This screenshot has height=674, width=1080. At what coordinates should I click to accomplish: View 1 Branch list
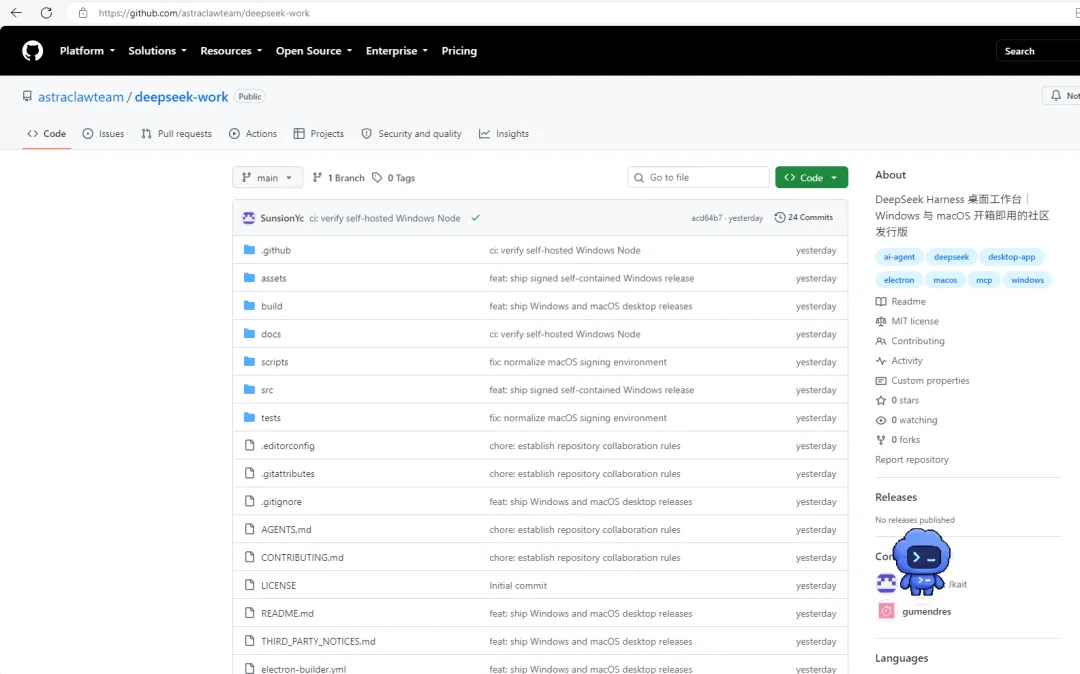338,178
